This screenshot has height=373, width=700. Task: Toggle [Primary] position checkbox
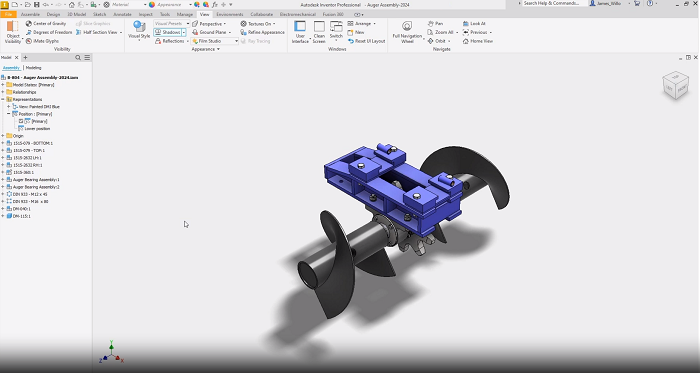[21, 121]
